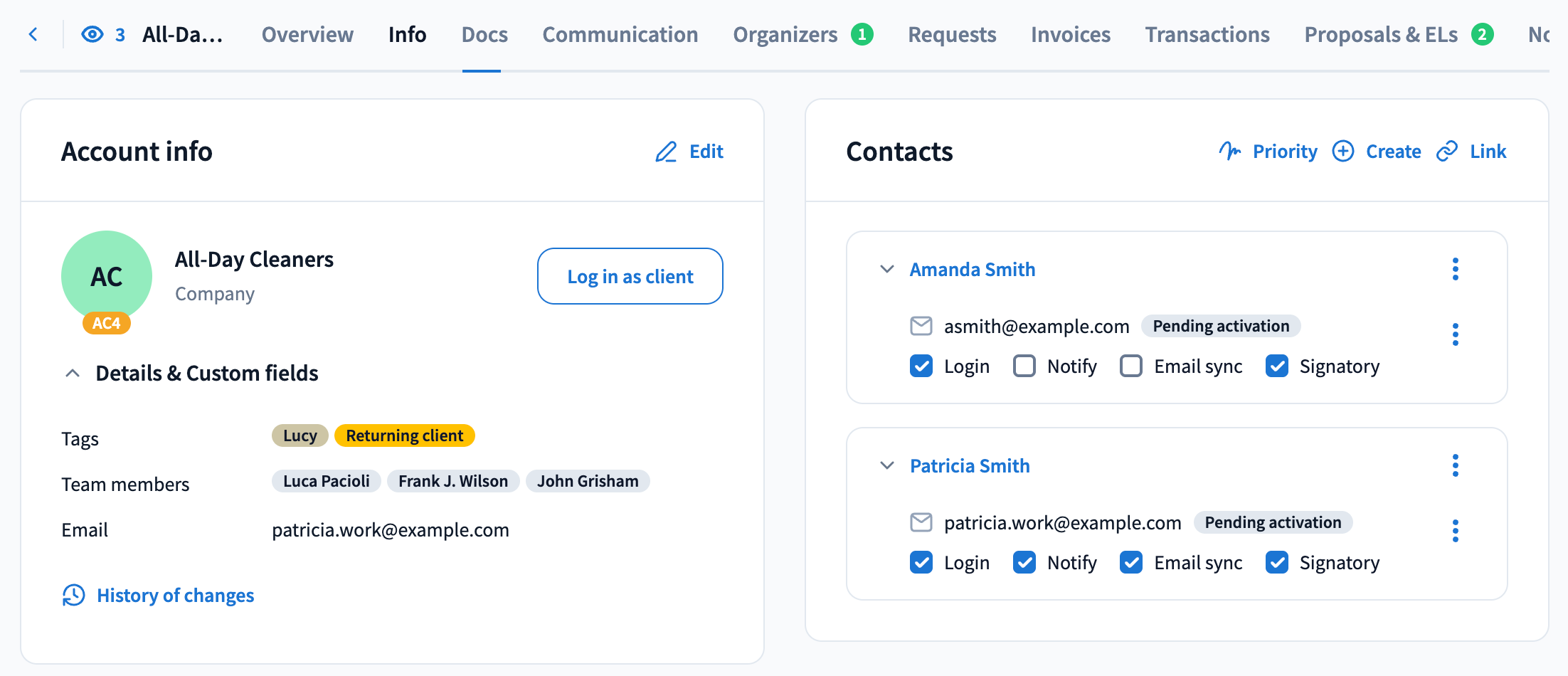Image resolution: width=1568 pixels, height=676 pixels.
Task: Click the eye watchers icon
Action: point(92,34)
